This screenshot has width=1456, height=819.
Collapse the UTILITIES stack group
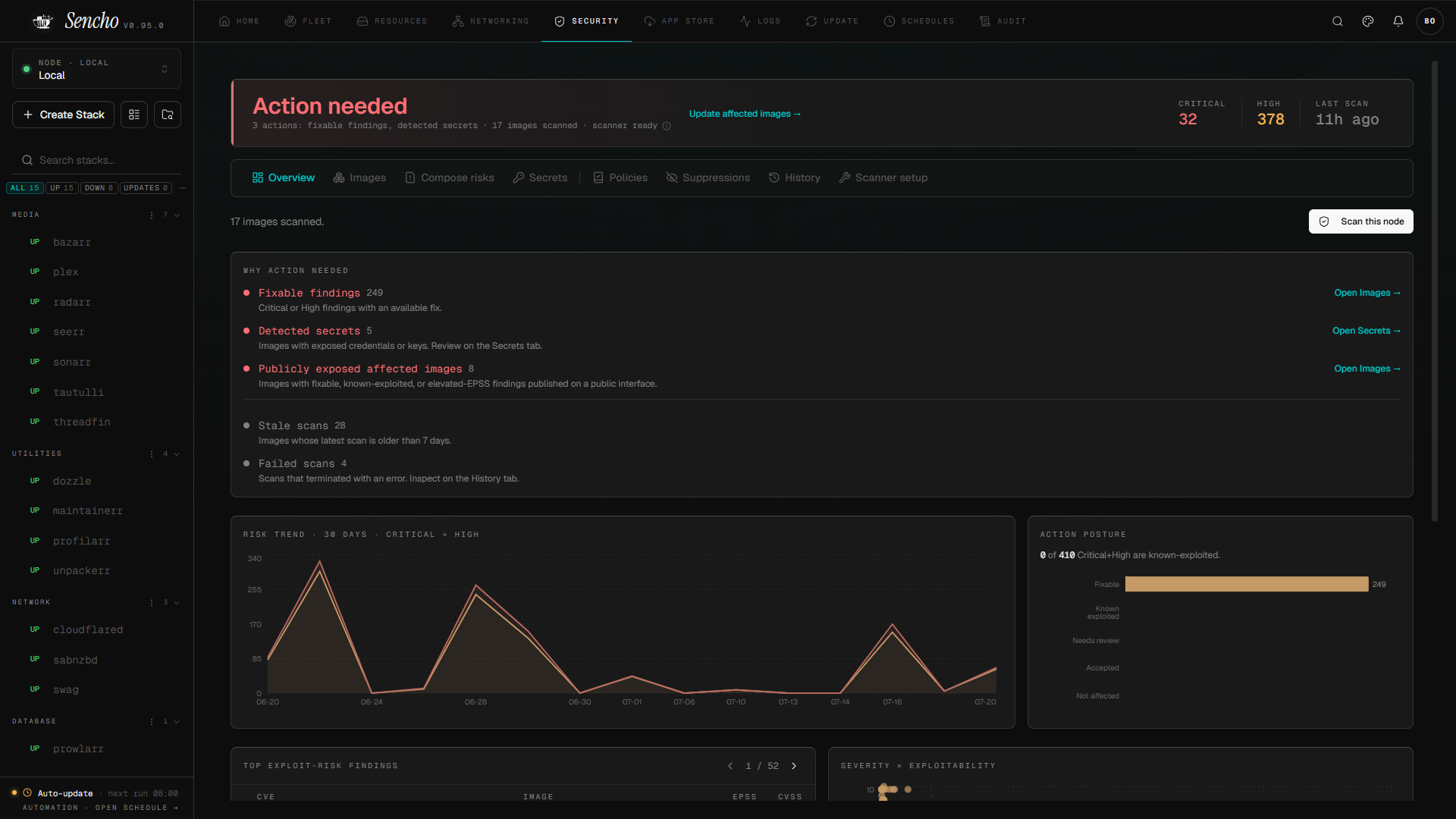point(177,454)
